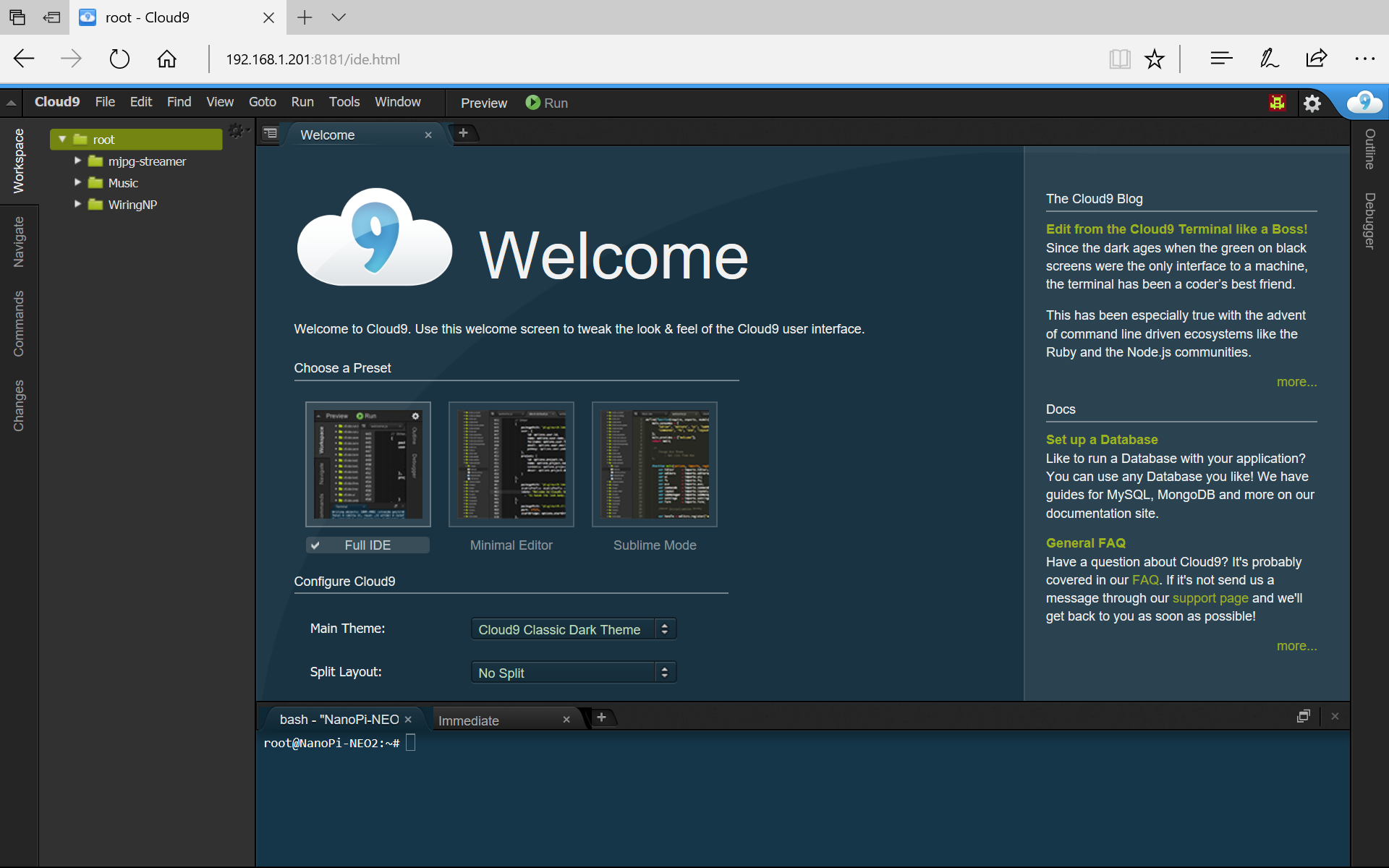Choose Sublime Mode preset
This screenshot has height=868, width=1389.
[655, 545]
